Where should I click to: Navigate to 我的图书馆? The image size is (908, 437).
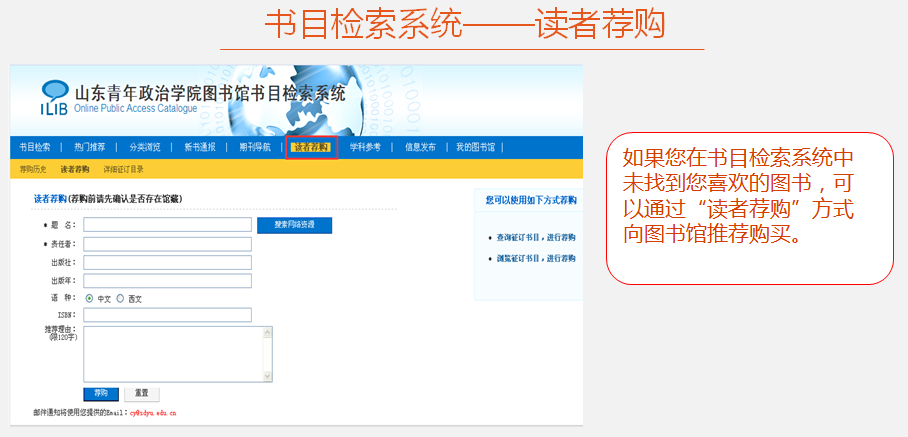tap(476, 147)
